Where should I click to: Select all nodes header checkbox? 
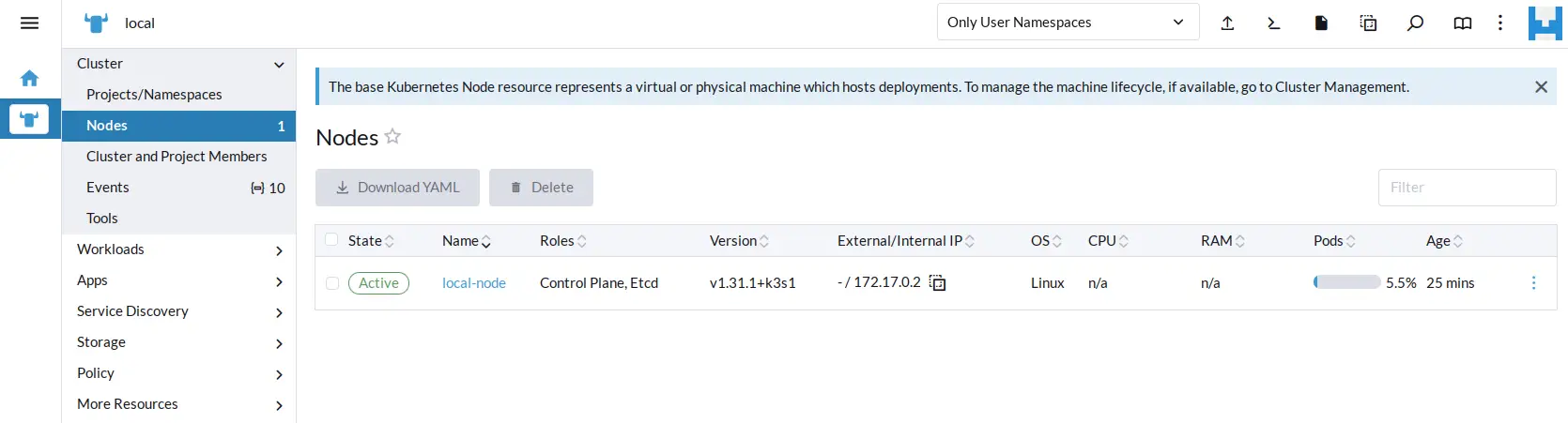click(x=331, y=240)
